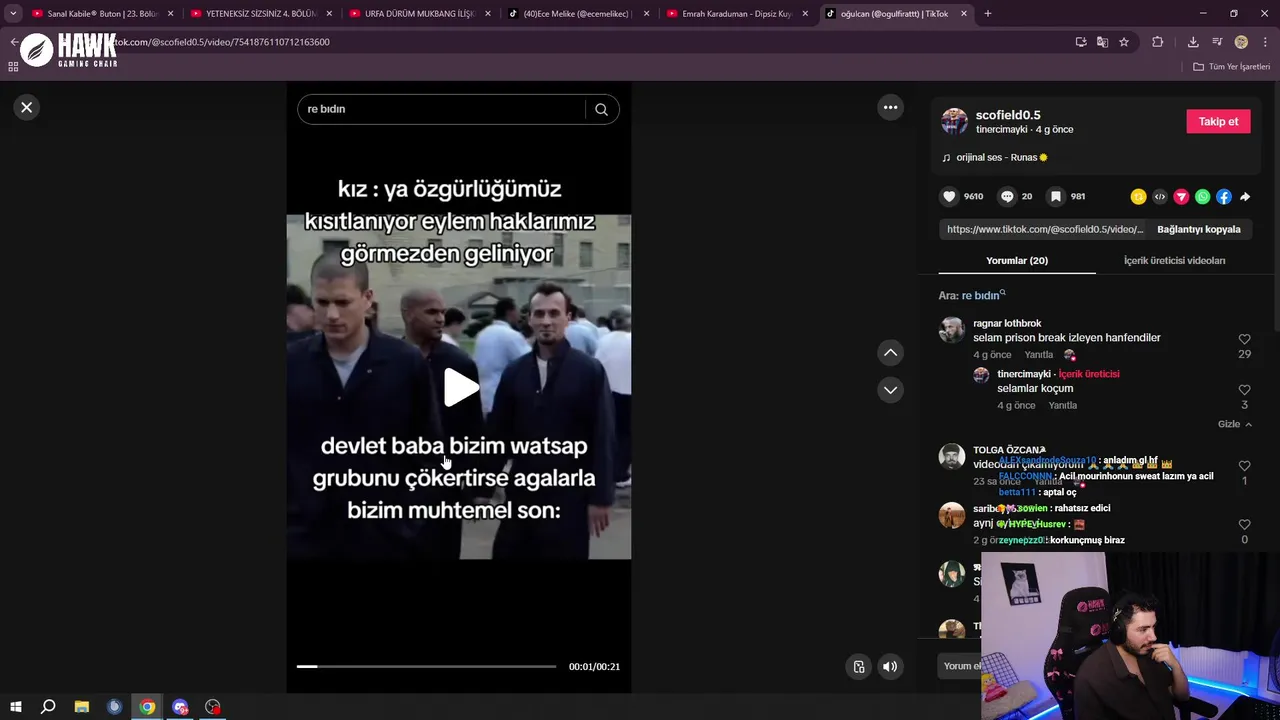
Task: Mute the video with speaker icon
Action: (890, 667)
